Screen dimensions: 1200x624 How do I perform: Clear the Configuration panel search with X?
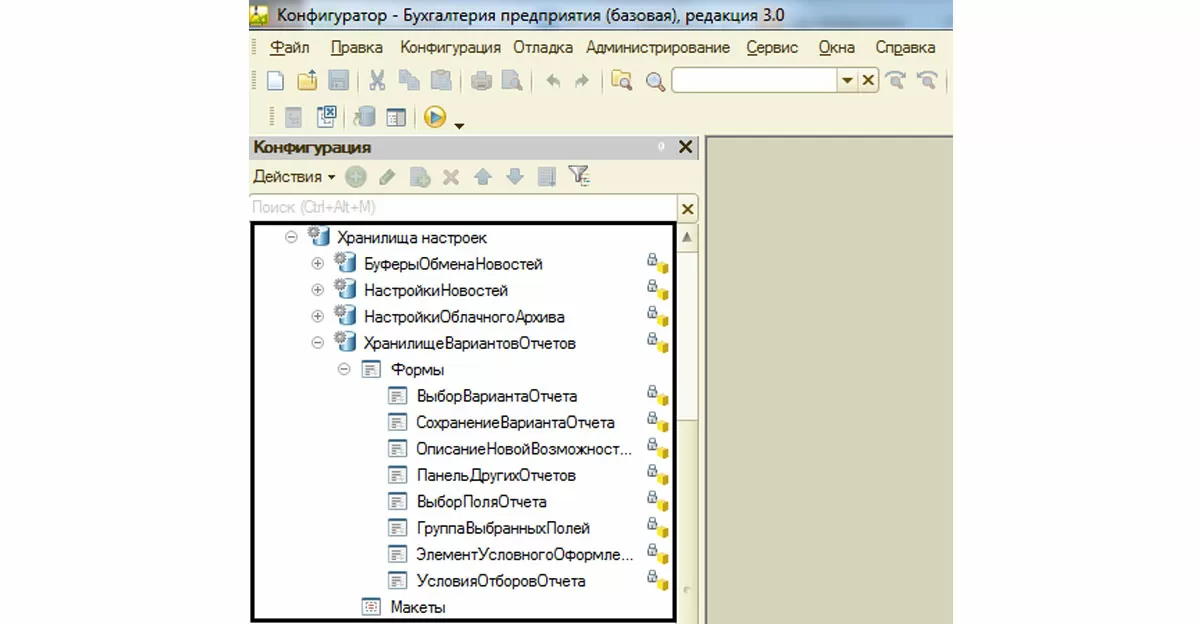pos(687,209)
